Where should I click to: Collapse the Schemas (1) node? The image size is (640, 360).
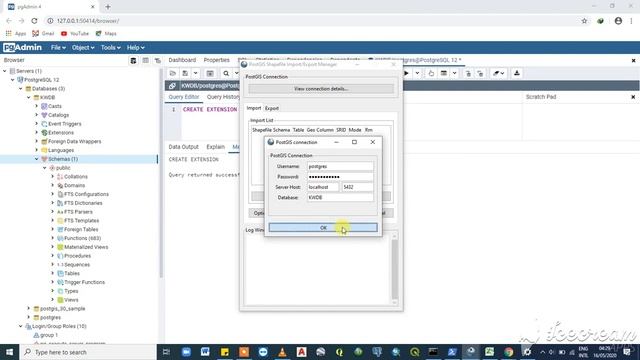[37, 159]
